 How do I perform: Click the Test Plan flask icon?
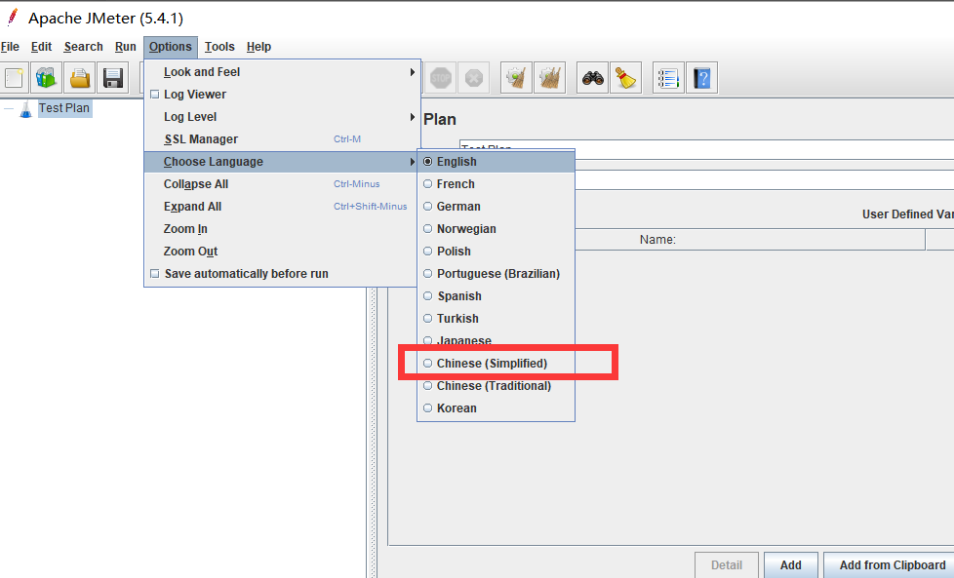point(26,109)
